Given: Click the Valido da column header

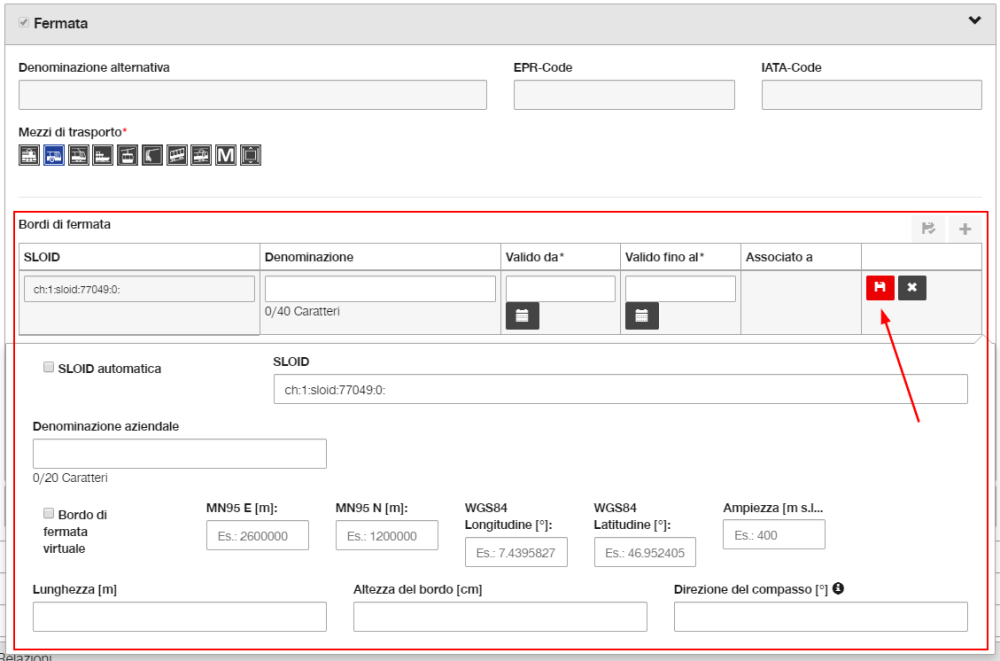Looking at the screenshot, I should [561, 256].
